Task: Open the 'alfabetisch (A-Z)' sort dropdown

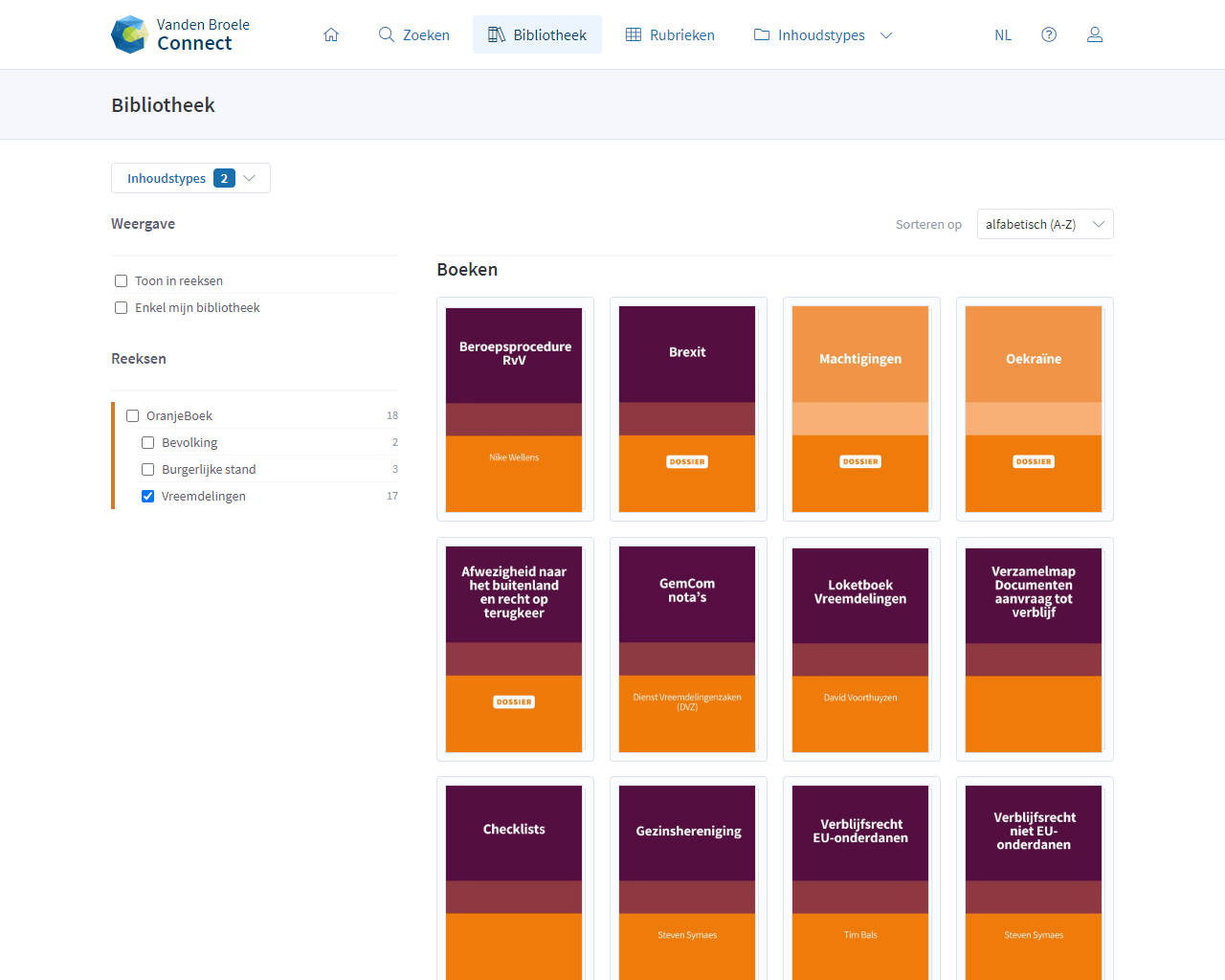Action: pyautogui.click(x=1044, y=224)
